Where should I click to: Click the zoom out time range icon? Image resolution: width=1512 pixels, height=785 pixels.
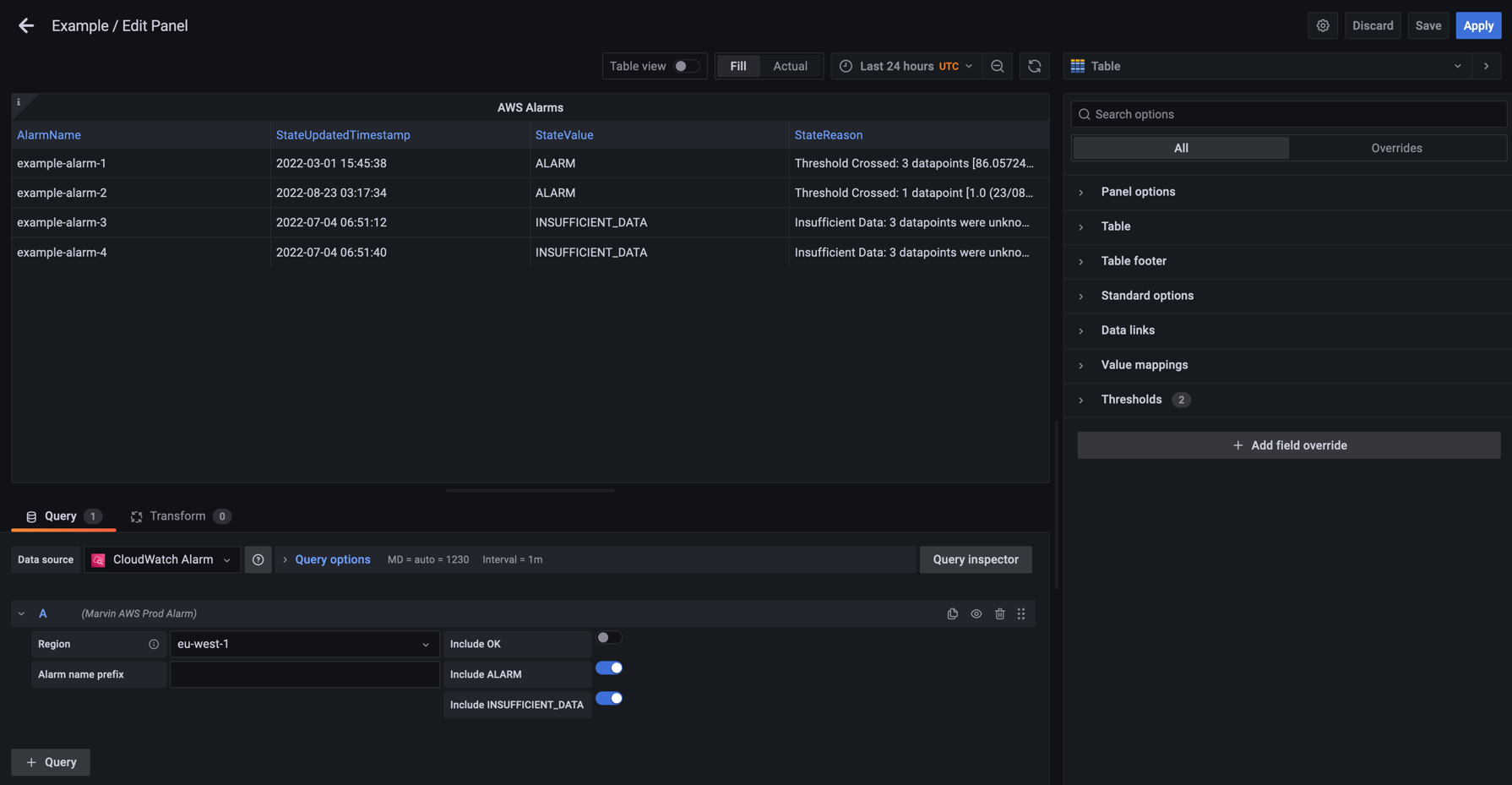click(998, 66)
